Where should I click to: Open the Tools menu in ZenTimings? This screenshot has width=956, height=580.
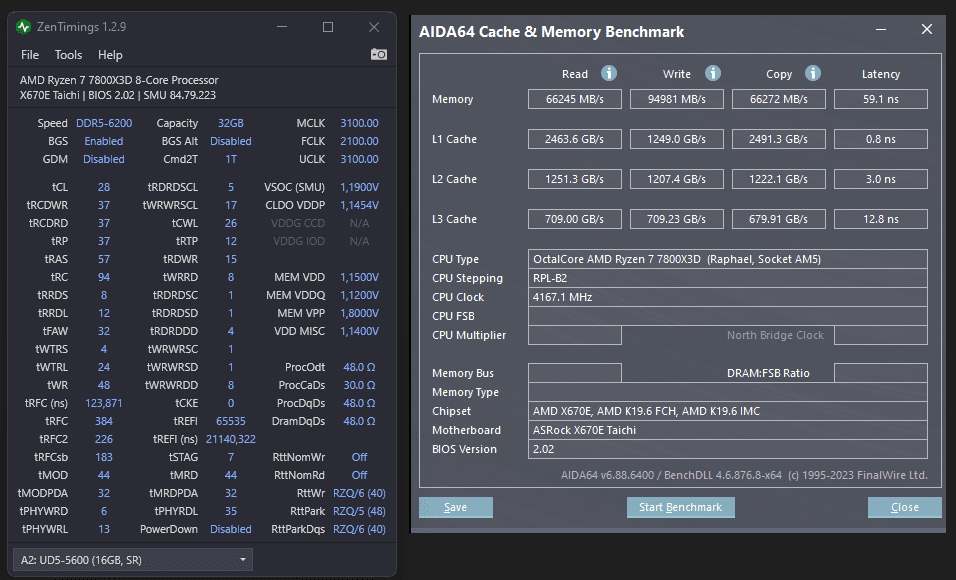68,55
